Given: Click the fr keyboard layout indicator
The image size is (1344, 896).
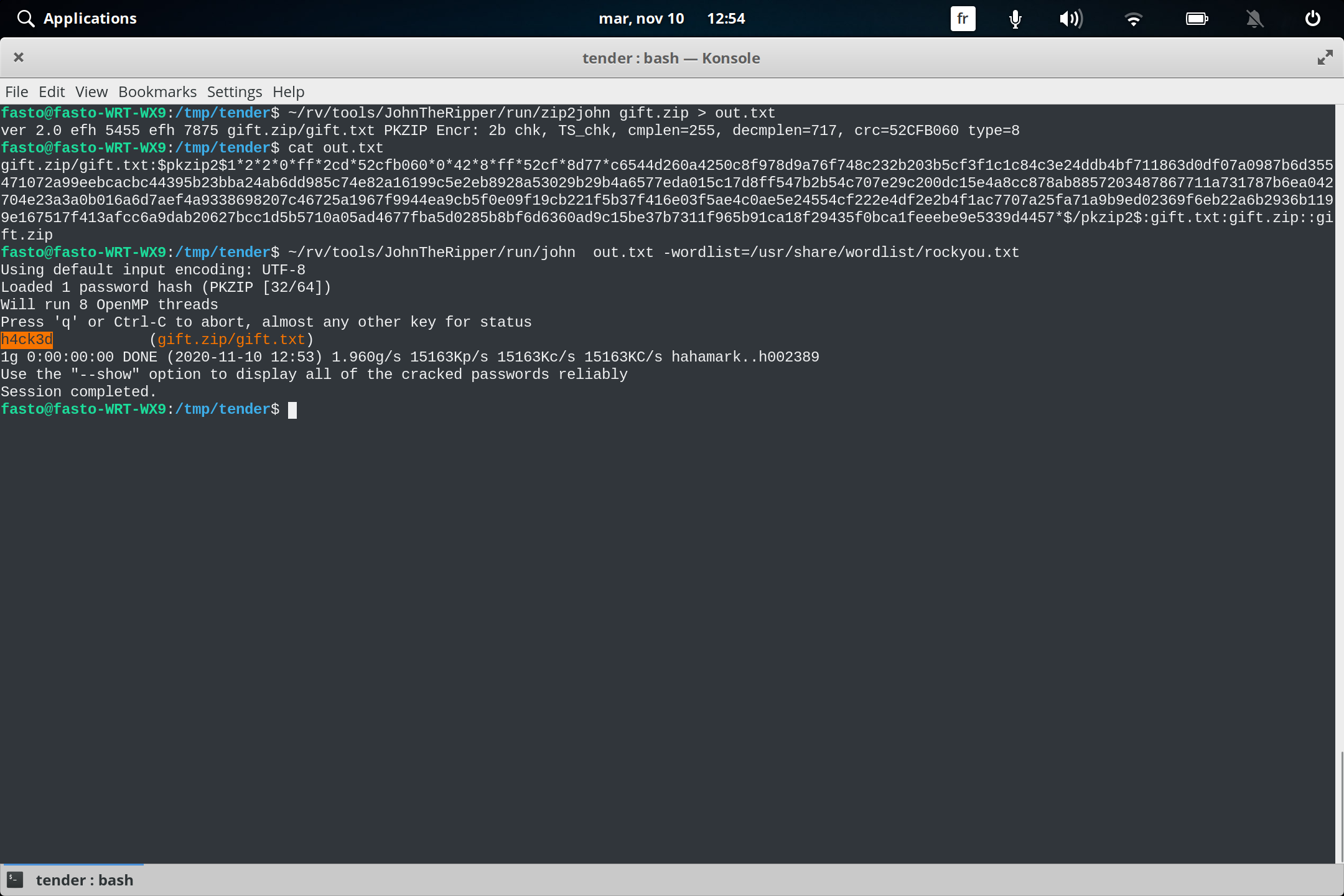Looking at the screenshot, I should 962,19.
